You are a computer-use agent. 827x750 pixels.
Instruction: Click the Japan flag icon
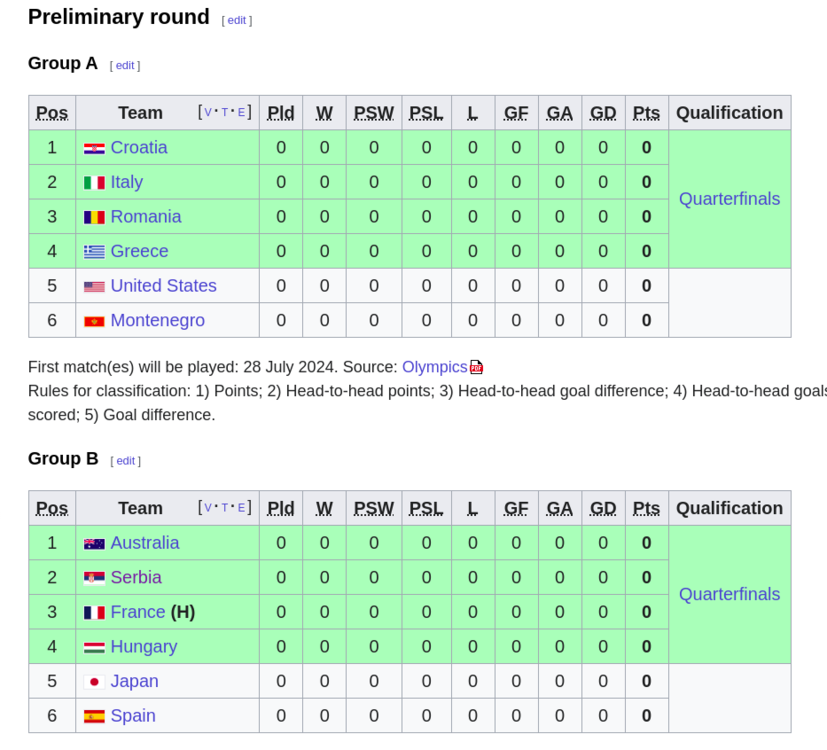[x=94, y=682]
